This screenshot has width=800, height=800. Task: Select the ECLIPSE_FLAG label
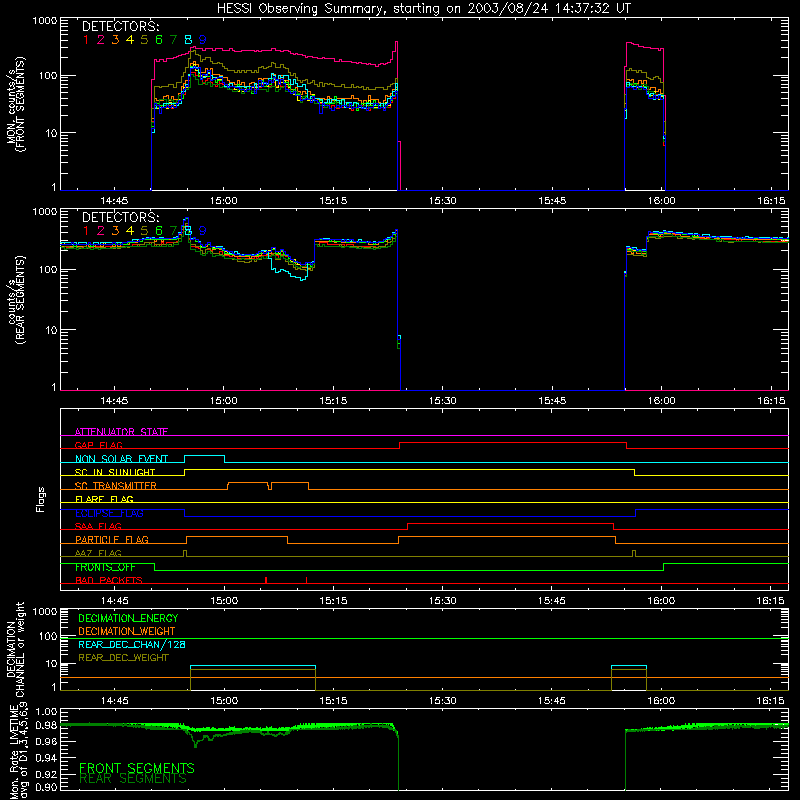(x=109, y=513)
